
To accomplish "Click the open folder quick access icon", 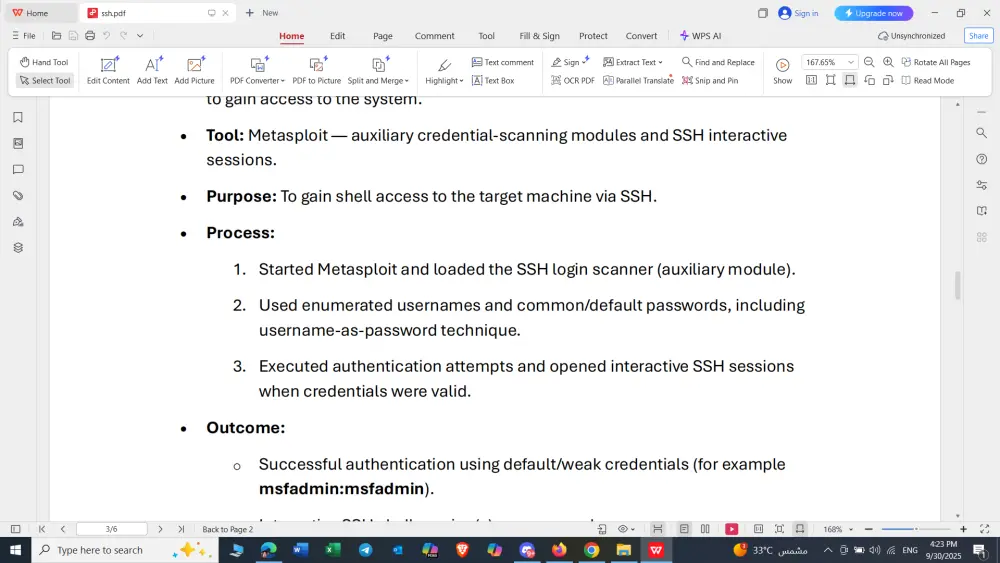I will point(56,36).
